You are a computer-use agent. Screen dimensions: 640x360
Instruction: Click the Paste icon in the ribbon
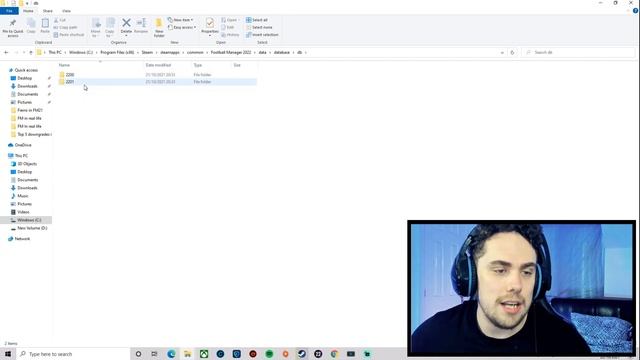[x=45, y=26]
